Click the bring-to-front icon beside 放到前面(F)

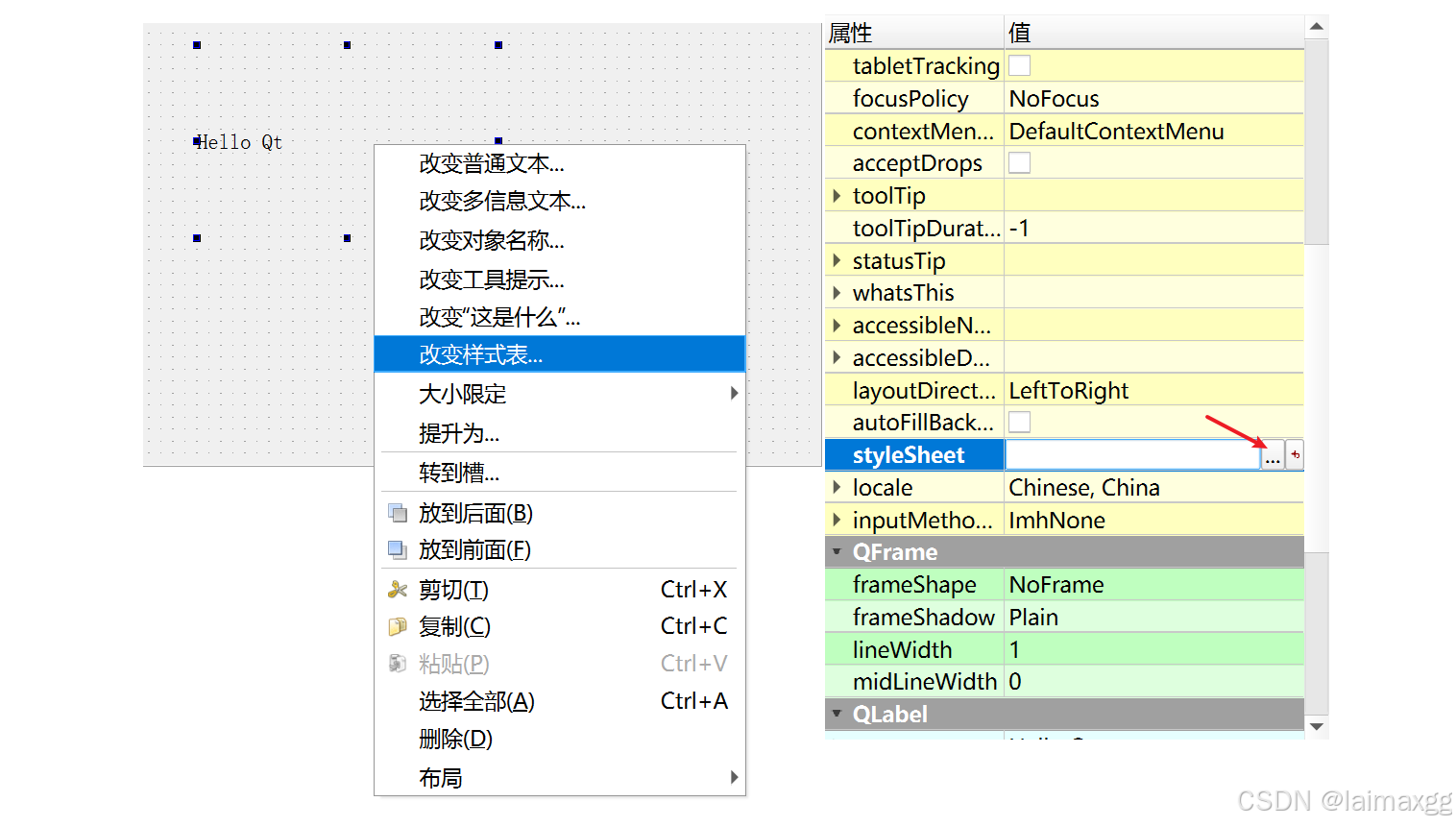pos(397,549)
